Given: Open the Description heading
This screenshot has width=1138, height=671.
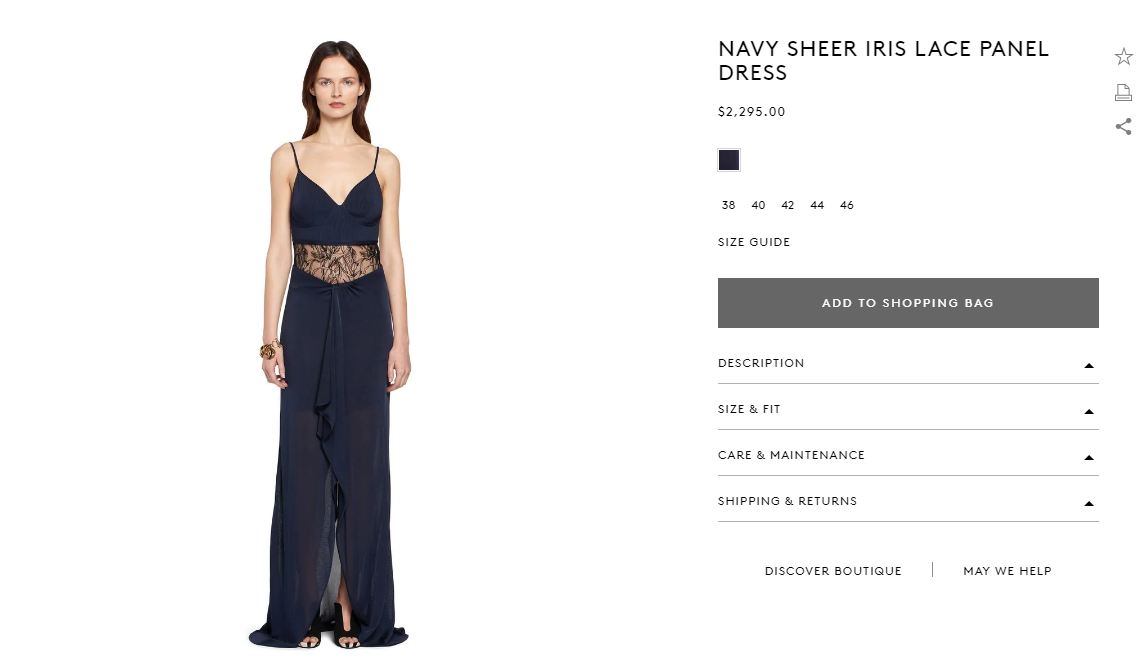Looking at the screenshot, I should point(761,363).
